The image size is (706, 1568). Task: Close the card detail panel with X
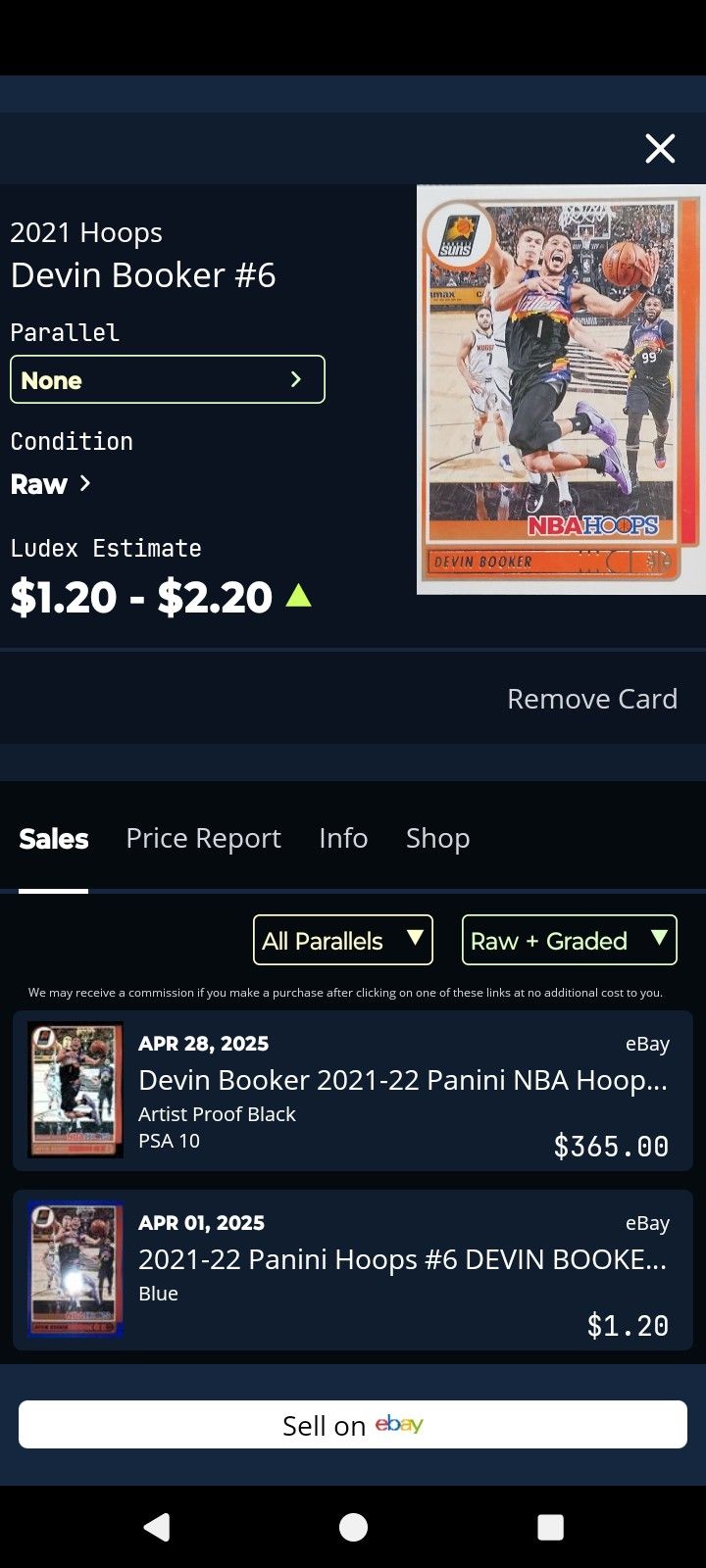[660, 148]
